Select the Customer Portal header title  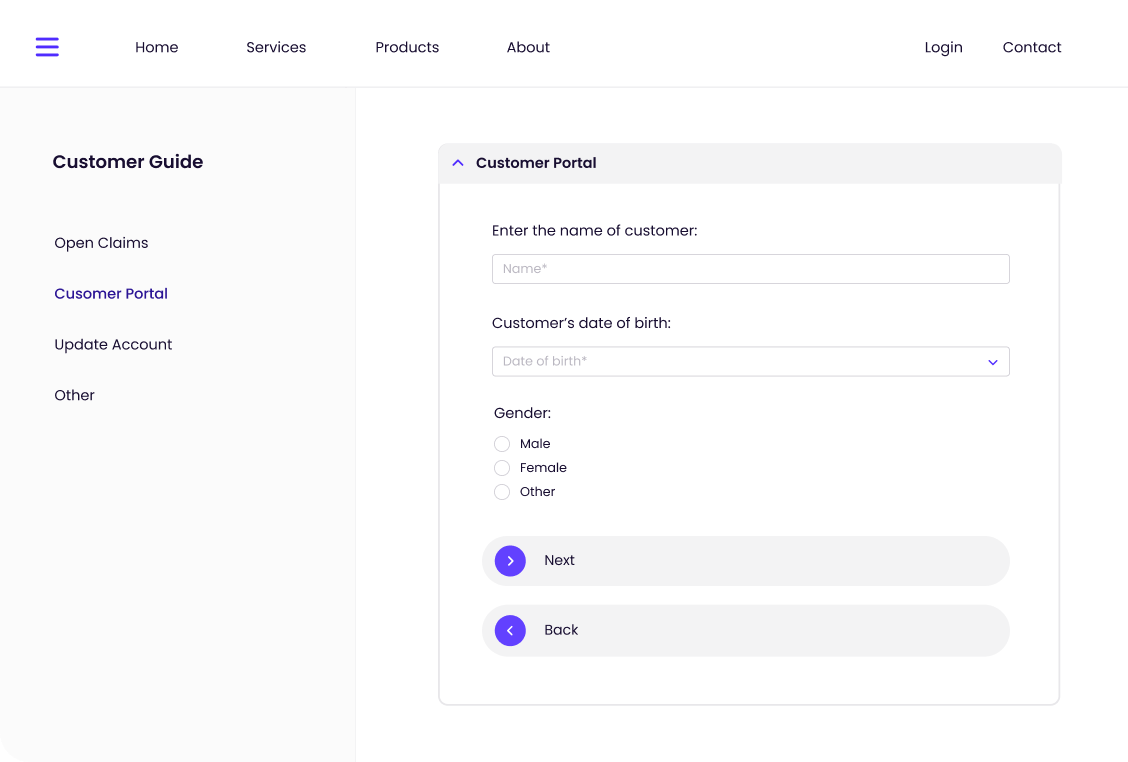point(536,163)
